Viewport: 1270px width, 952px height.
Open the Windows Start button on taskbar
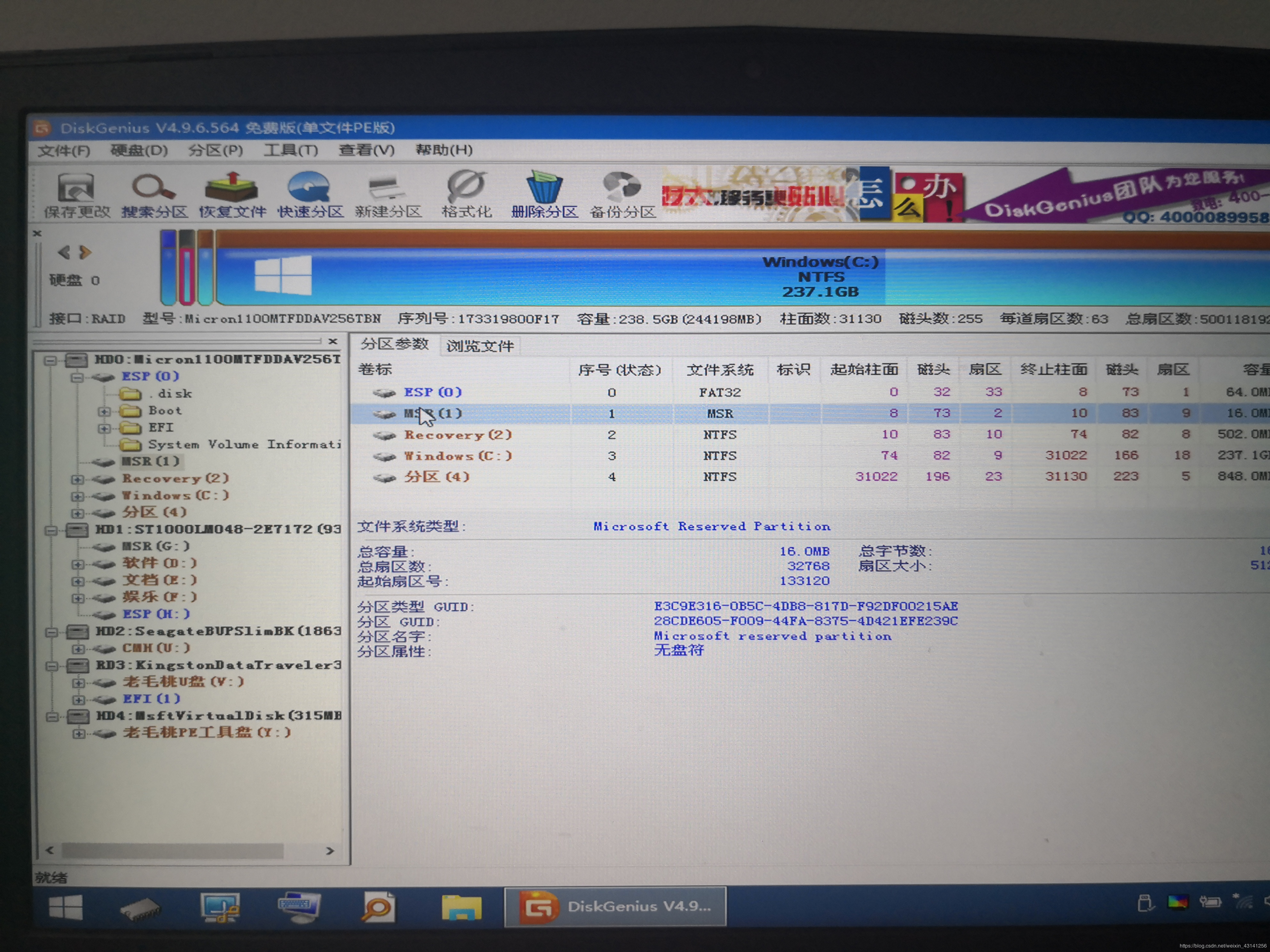point(65,908)
